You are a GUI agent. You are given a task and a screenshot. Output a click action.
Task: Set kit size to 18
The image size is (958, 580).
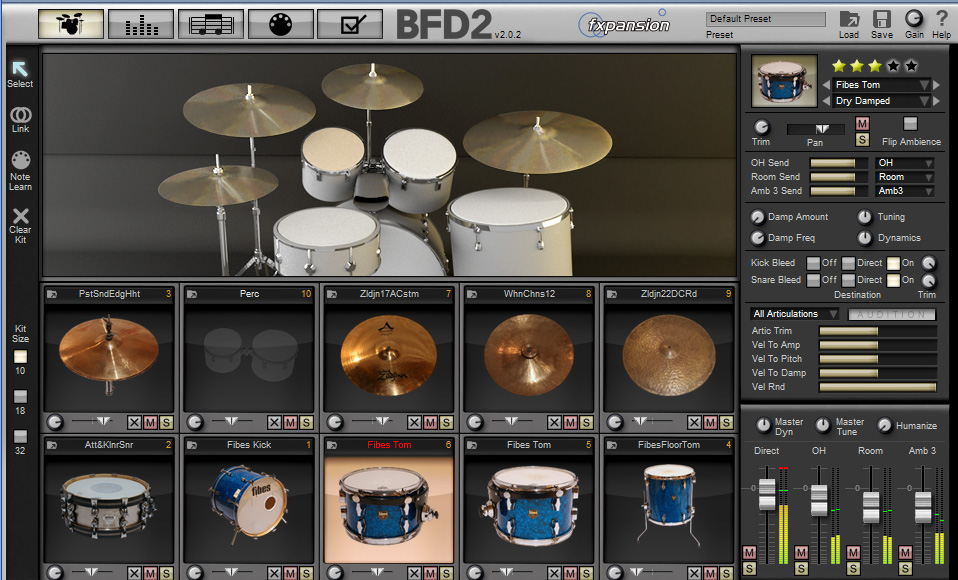(x=21, y=397)
